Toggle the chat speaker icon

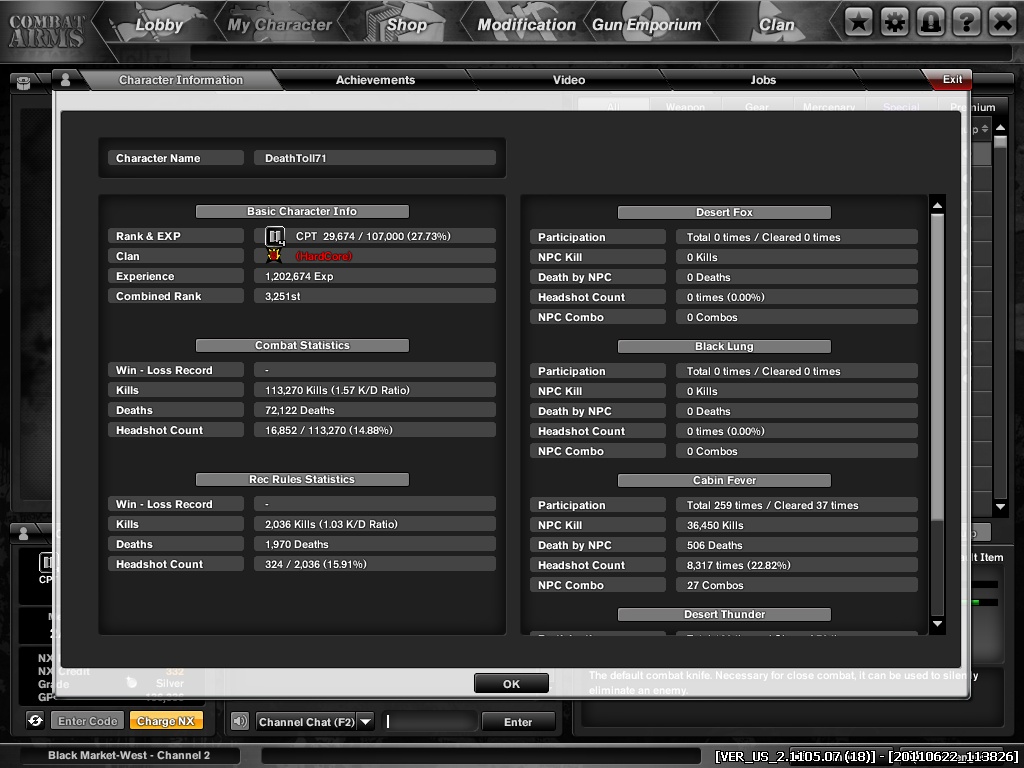click(240, 721)
